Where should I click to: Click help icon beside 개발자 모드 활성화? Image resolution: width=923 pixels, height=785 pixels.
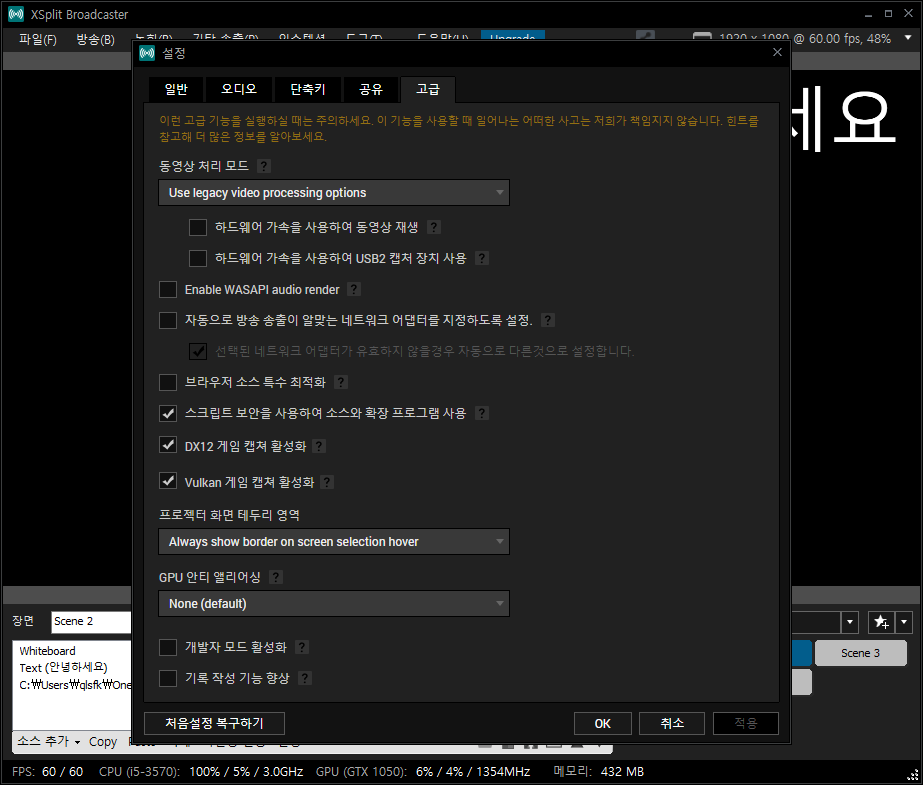(x=302, y=647)
